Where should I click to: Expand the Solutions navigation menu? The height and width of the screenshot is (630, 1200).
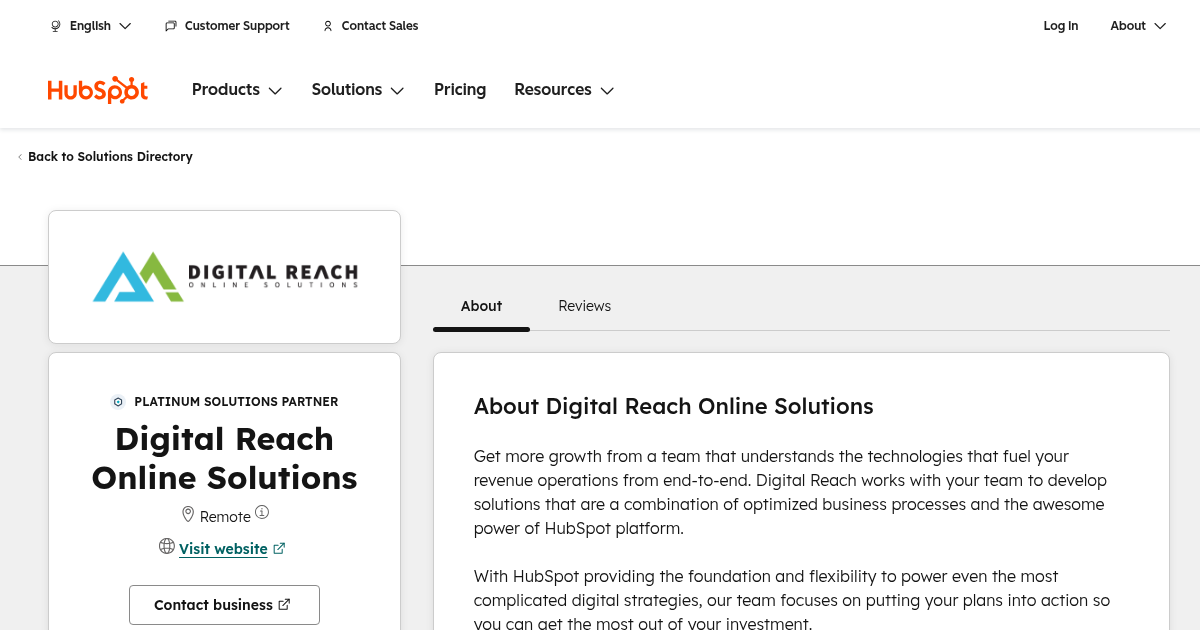point(358,90)
